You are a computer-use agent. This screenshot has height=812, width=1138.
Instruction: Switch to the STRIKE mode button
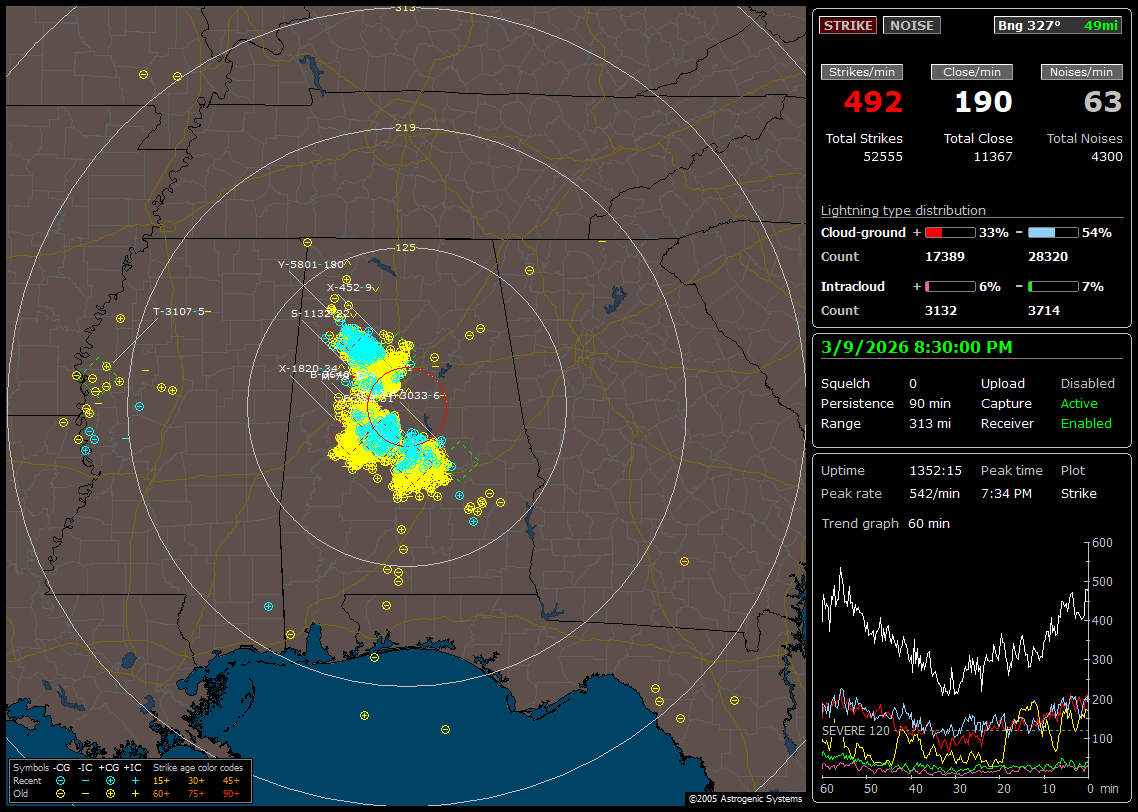(x=848, y=25)
